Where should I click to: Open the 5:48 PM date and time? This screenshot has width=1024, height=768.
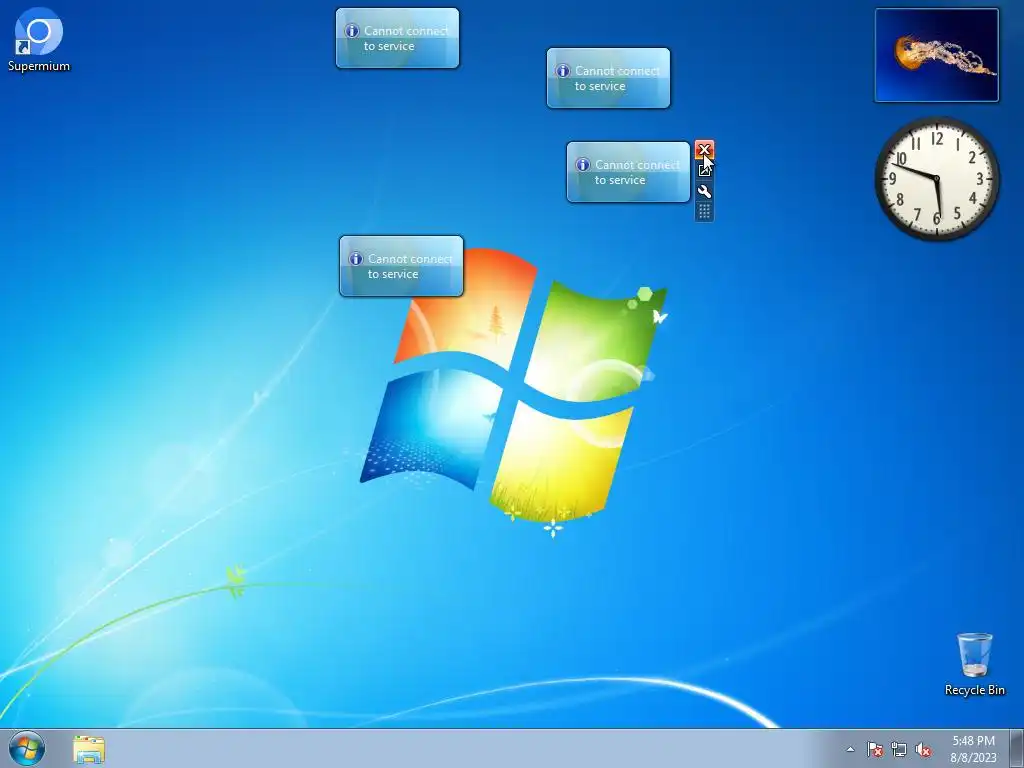(973, 749)
